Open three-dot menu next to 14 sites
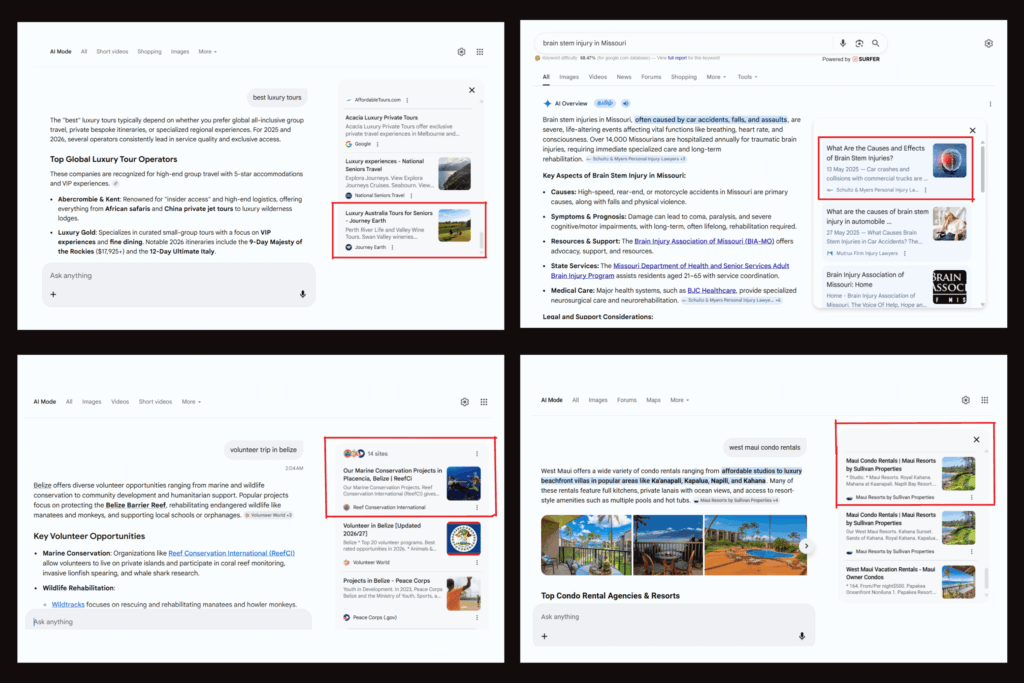The height and width of the screenshot is (683, 1024). coord(477,453)
